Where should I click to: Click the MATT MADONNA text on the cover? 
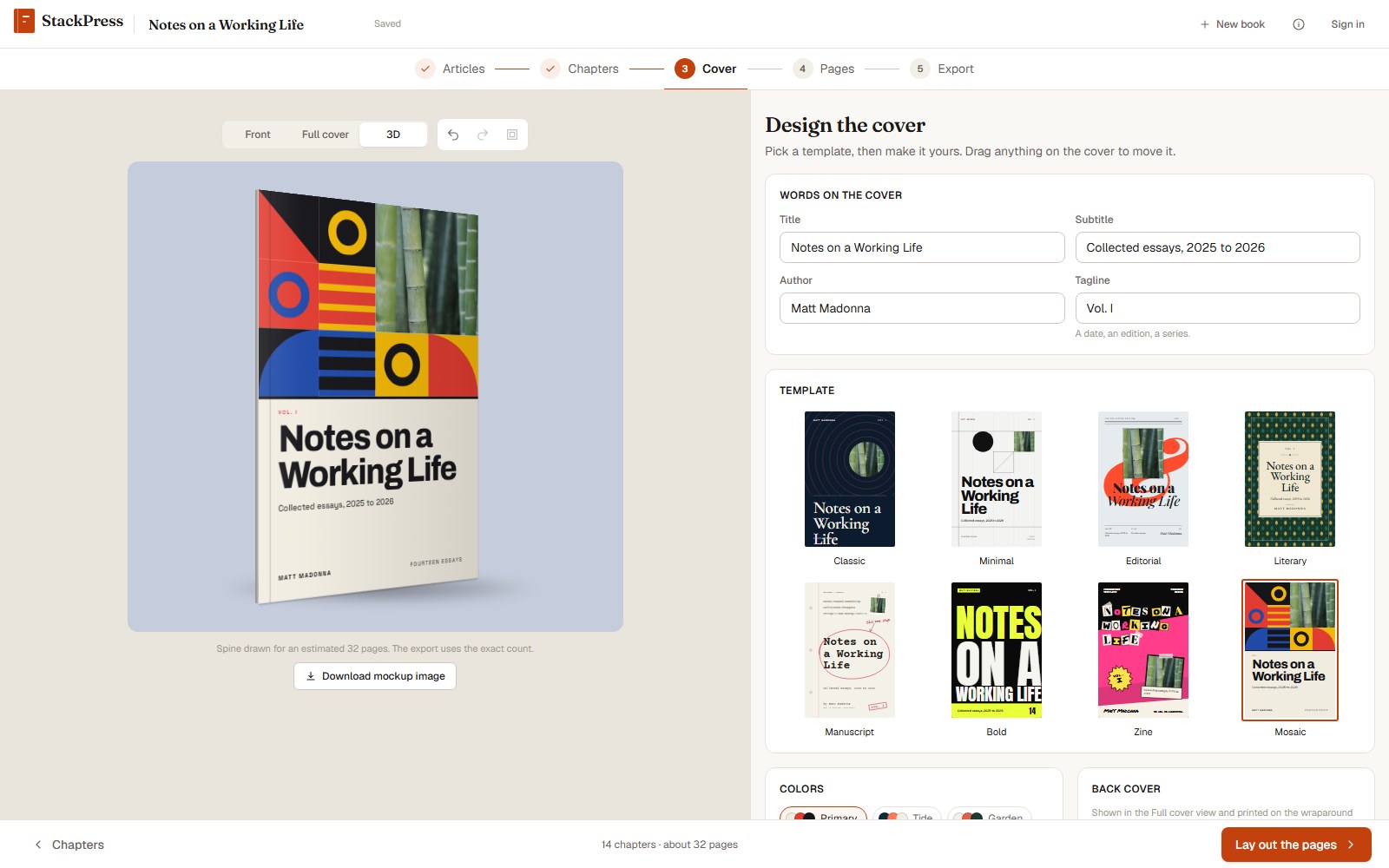pyautogui.click(x=304, y=575)
